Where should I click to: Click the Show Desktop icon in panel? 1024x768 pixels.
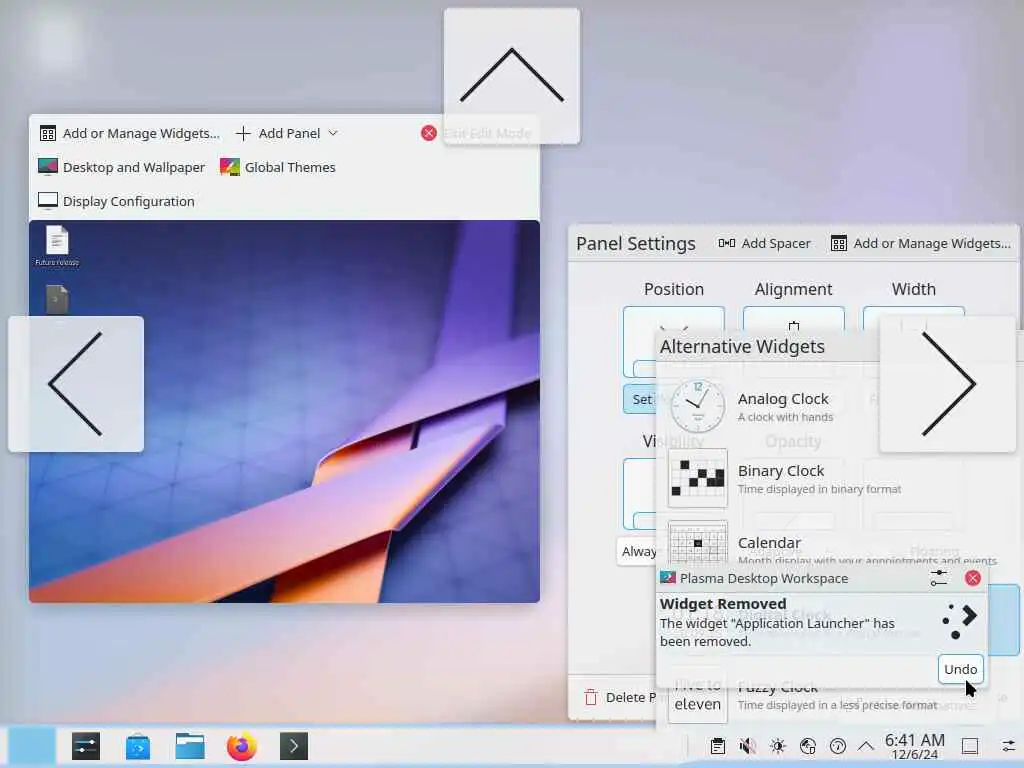point(970,746)
